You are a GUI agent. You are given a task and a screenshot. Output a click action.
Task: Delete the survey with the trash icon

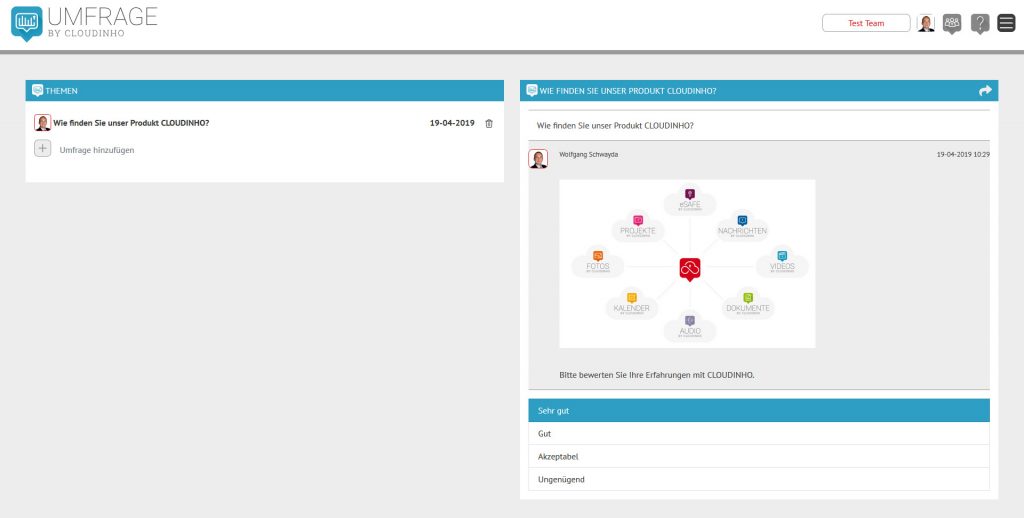(x=489, y=123)
